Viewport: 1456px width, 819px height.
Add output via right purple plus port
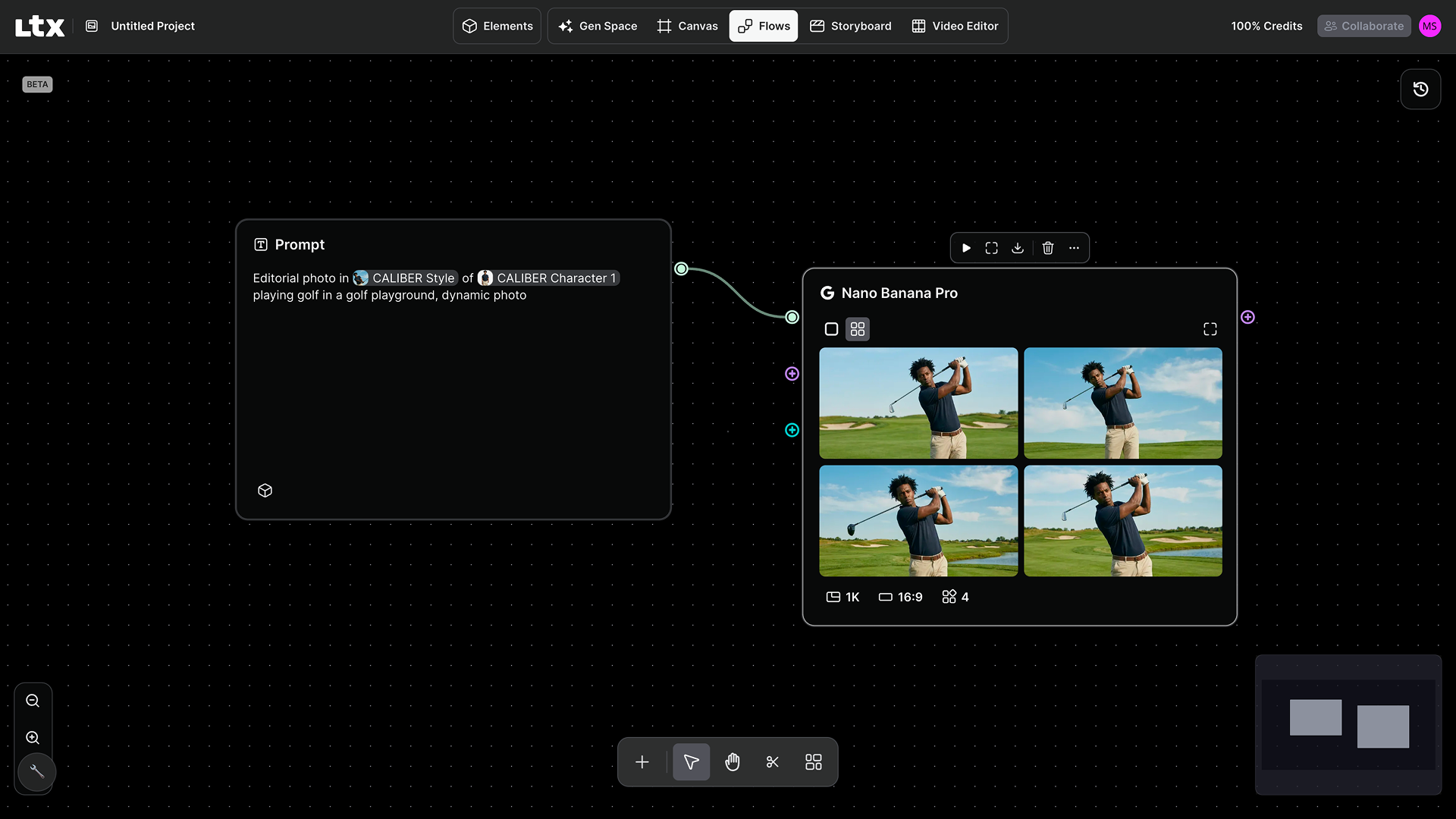pos(1247,317)
